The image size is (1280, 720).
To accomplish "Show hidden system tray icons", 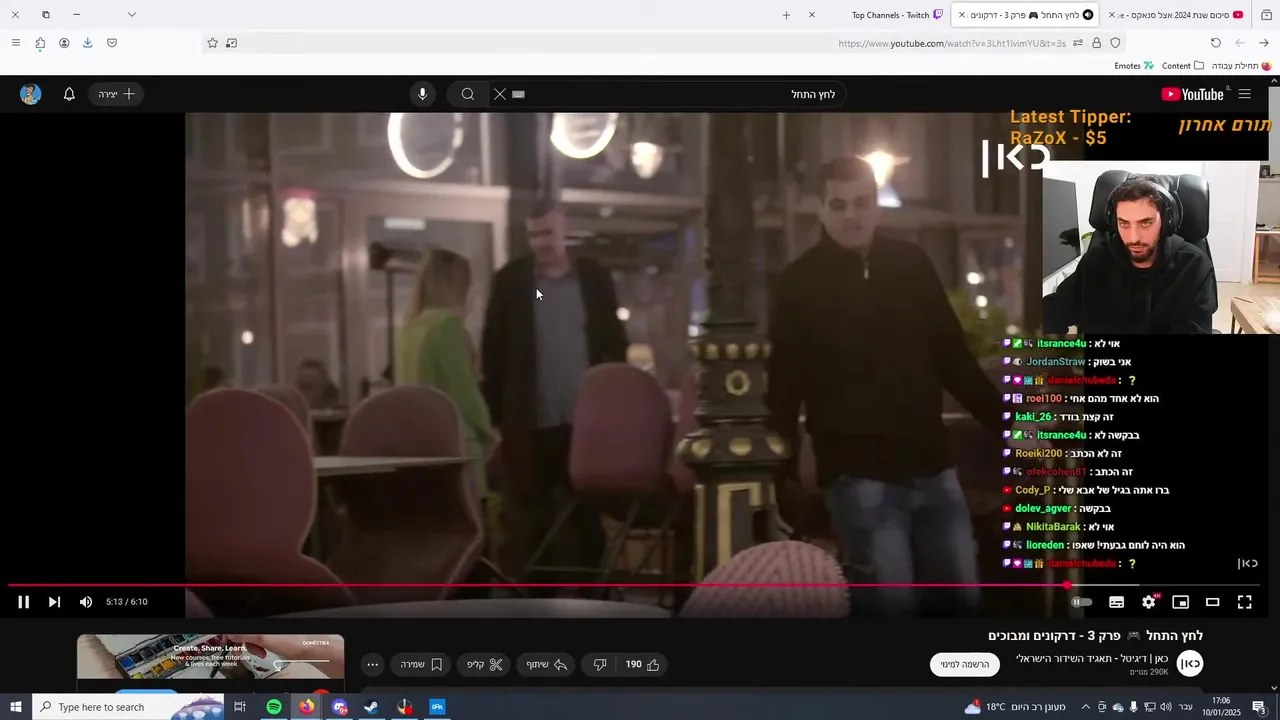I will pos(1085,707).
